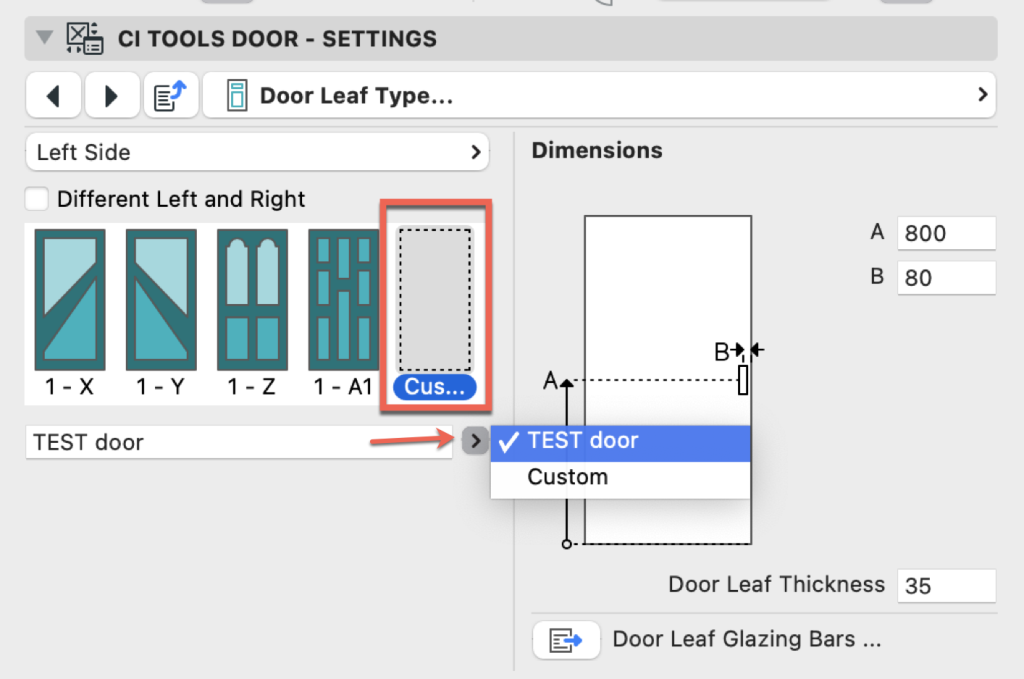Viewport: 1024px width, 679px height.
Task: Collapse the CI Tools Door Settings panel triangle
Action: click(x=44, y=37)
